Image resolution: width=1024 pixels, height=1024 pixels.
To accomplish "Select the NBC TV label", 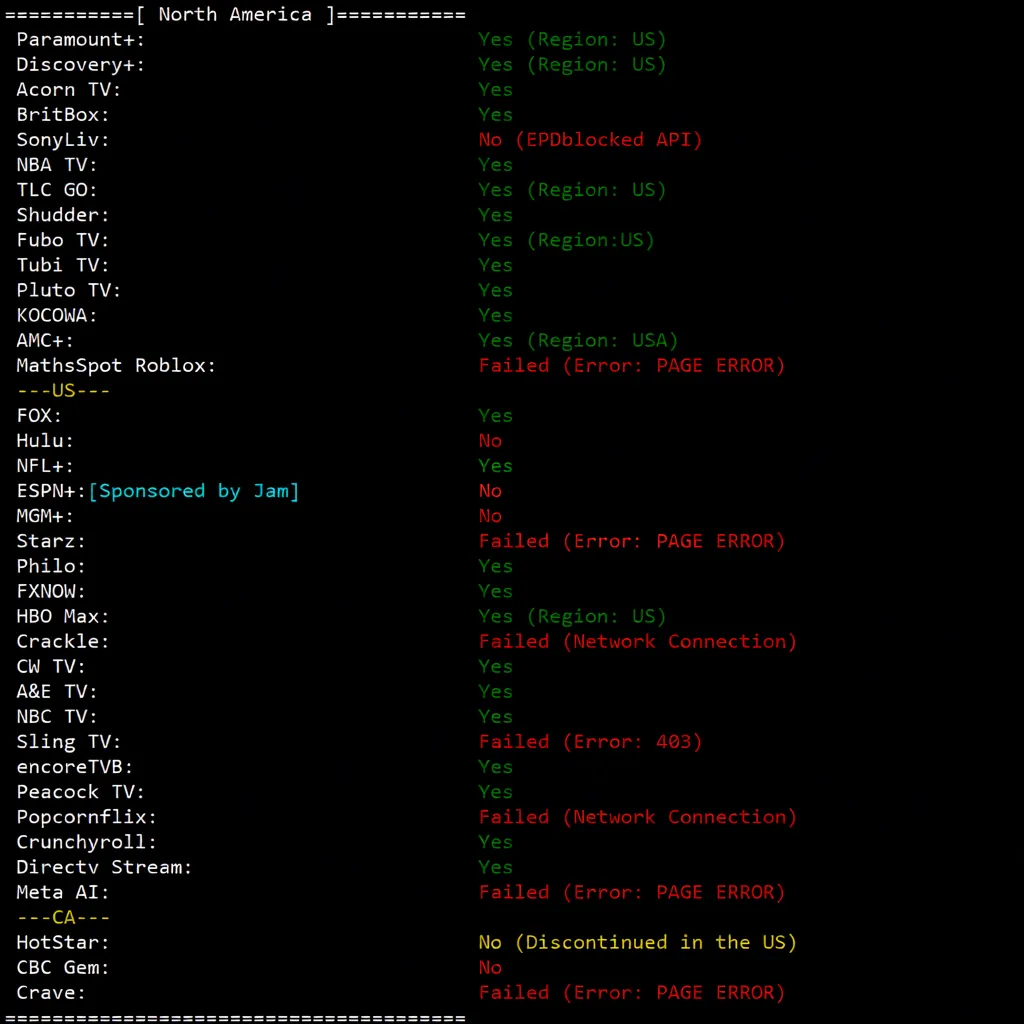I will coord(57,716).
